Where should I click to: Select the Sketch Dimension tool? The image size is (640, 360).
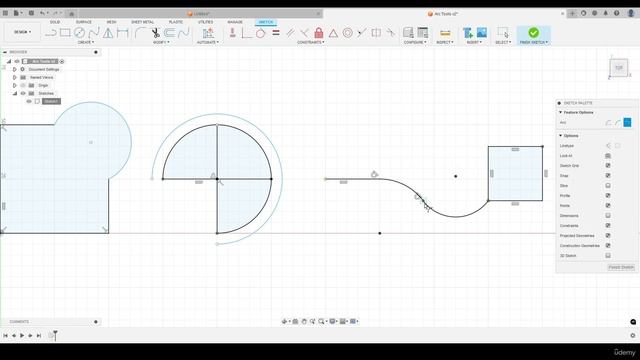click(122, 33)
